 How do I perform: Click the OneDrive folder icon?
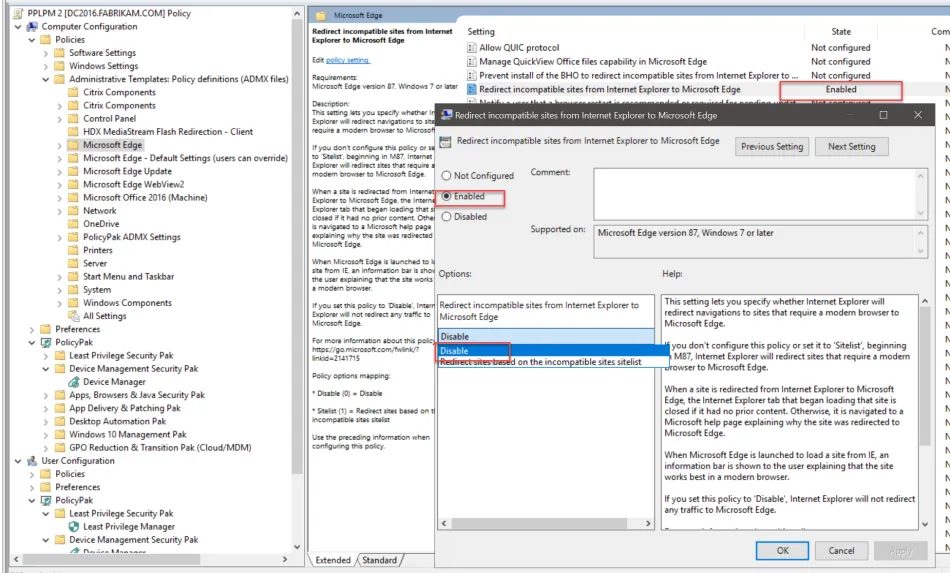(73, 224)
